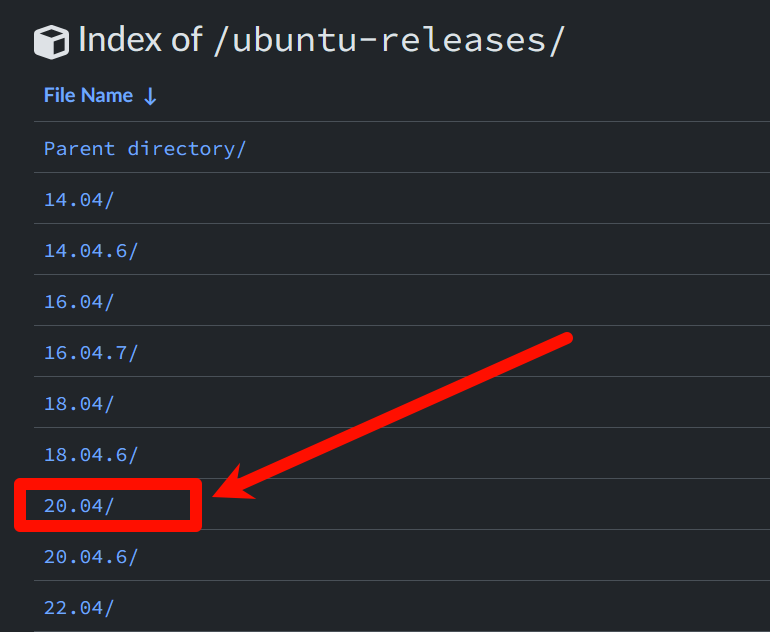Open the 18.04.6/ folder
Image resolution: width=770 pixels, height=632 pixels.
(91, 455)
